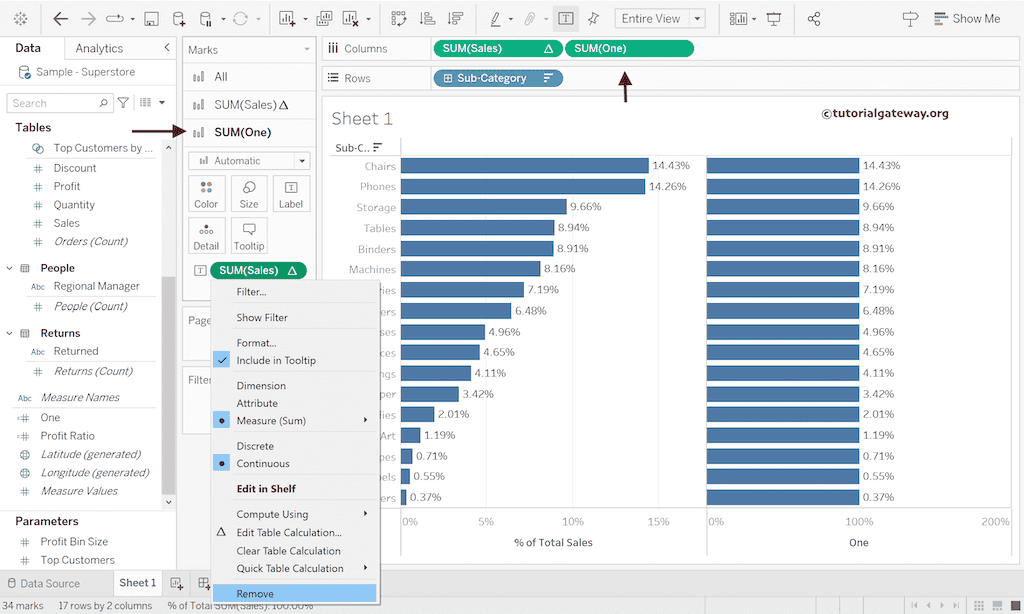Image resolution: width=1024 pixels, height=614 pixels.
Task: Click the Swap Rows and Columns icon
Action: coord(399,19)
